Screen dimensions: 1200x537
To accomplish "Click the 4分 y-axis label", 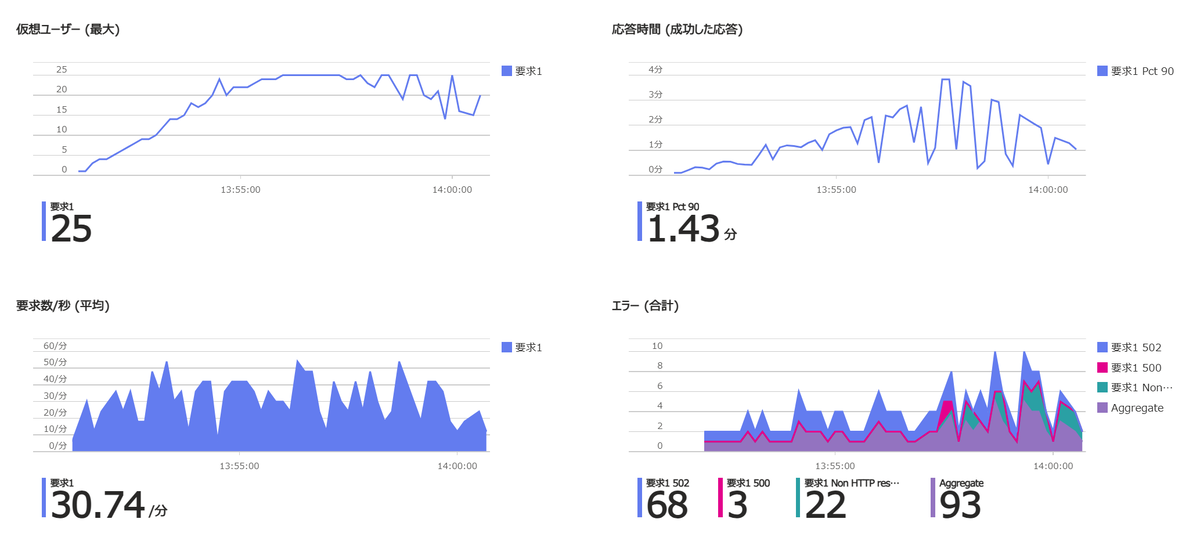I will coord(656,69).
